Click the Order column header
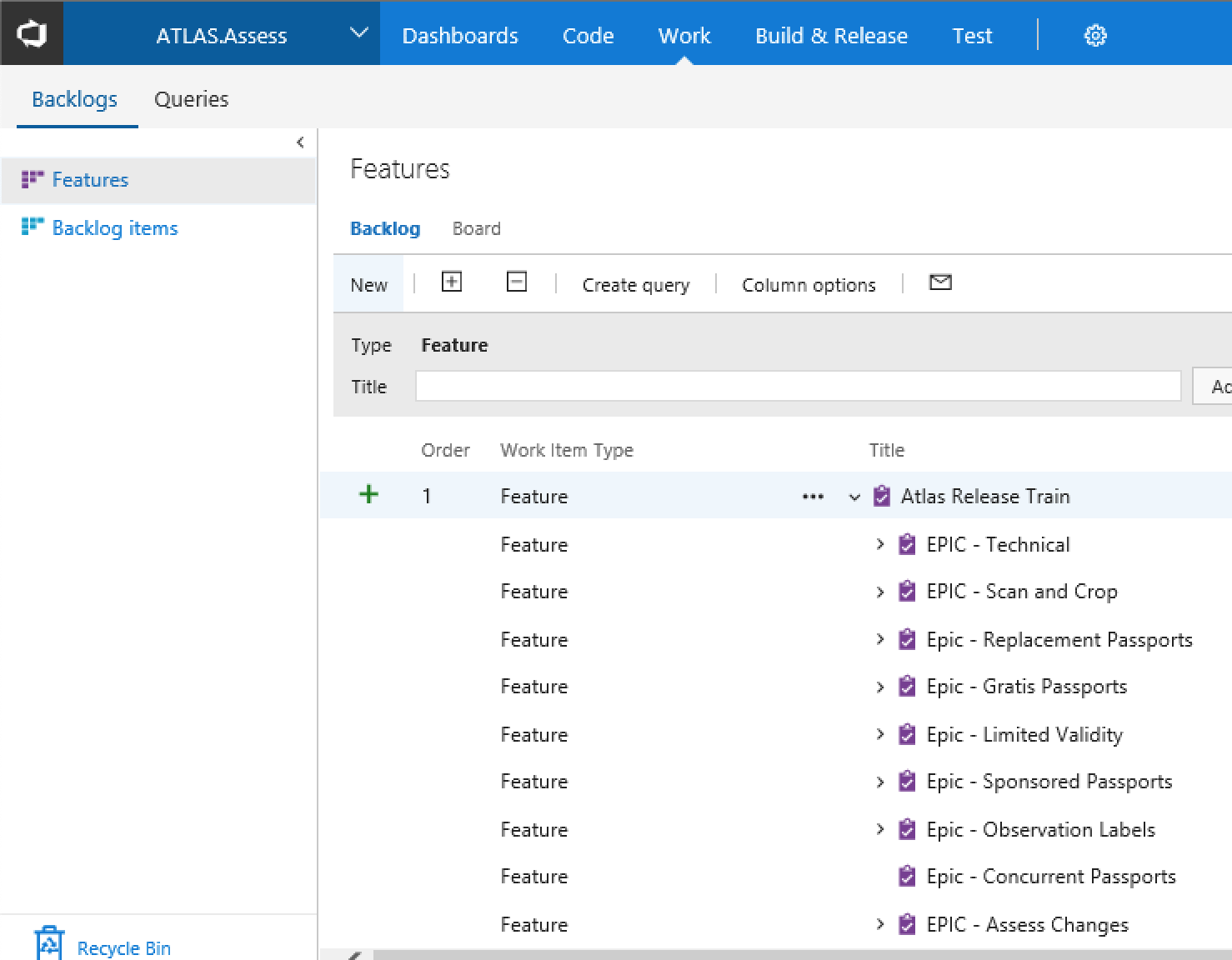This screenshot has height=960, width=1232. pos(445,450)
